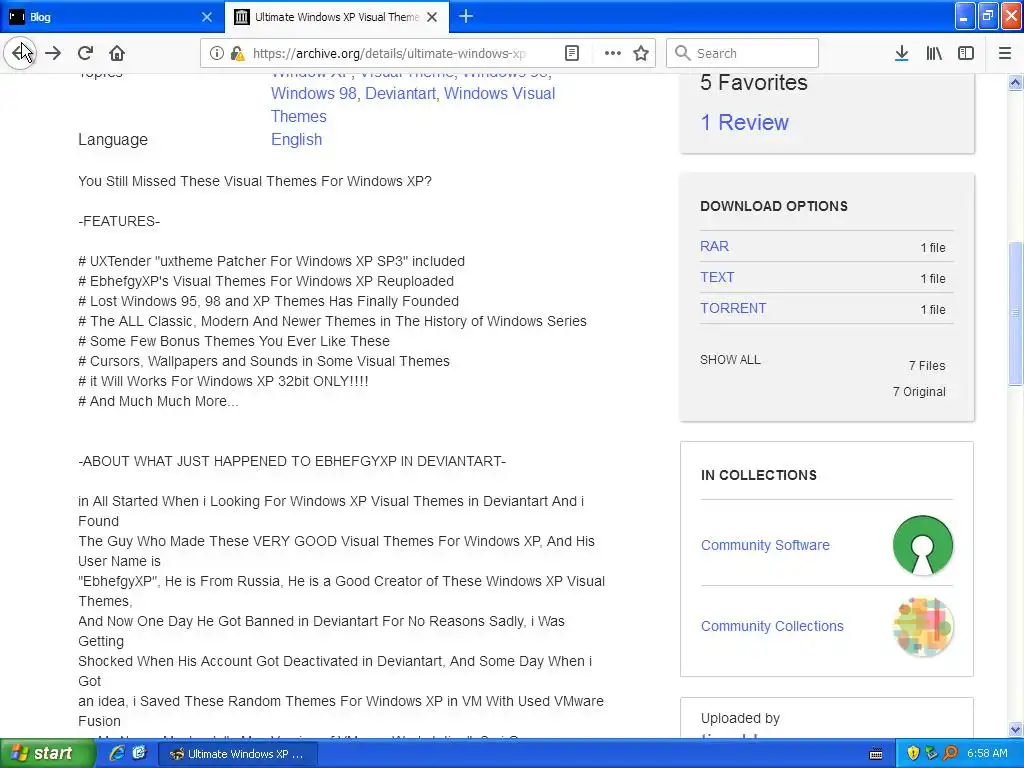Bookmark this page with star icon
Viewport: 1024px width, 768px height.
(641, 53)
